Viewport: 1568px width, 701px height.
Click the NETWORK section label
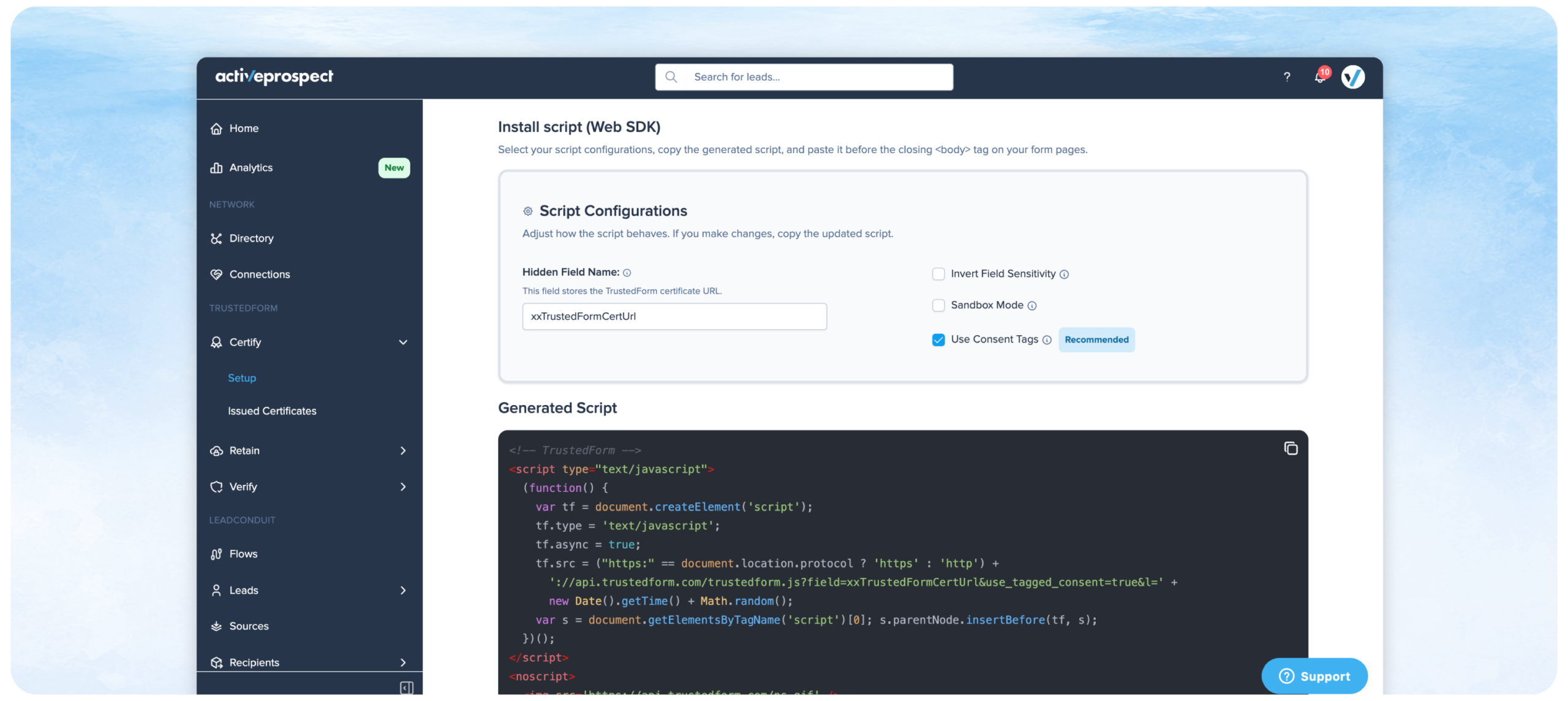coord(232,205)
